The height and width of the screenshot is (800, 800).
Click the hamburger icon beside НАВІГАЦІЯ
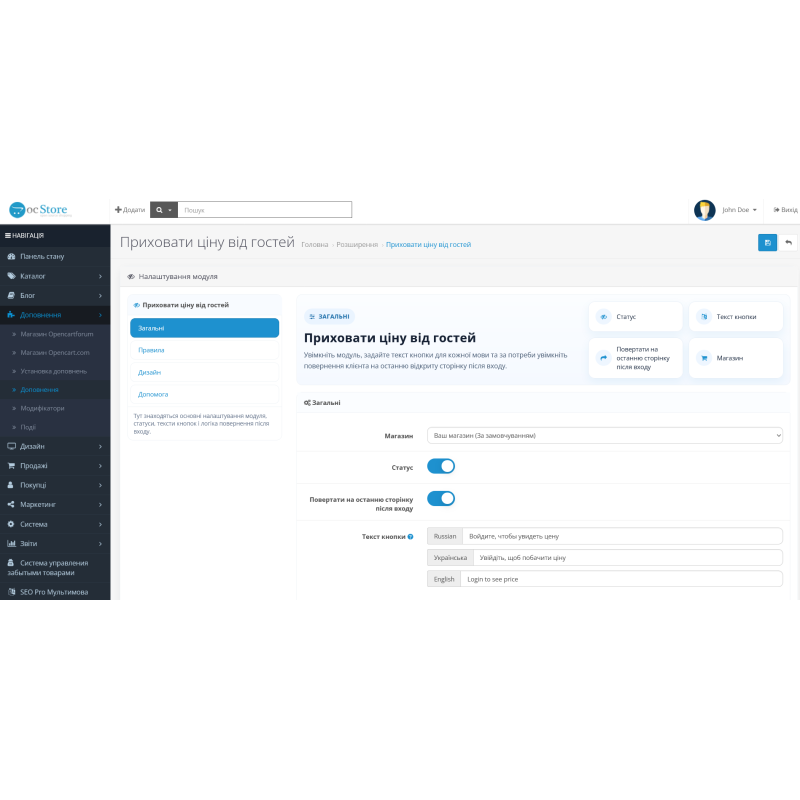[8, 236]
